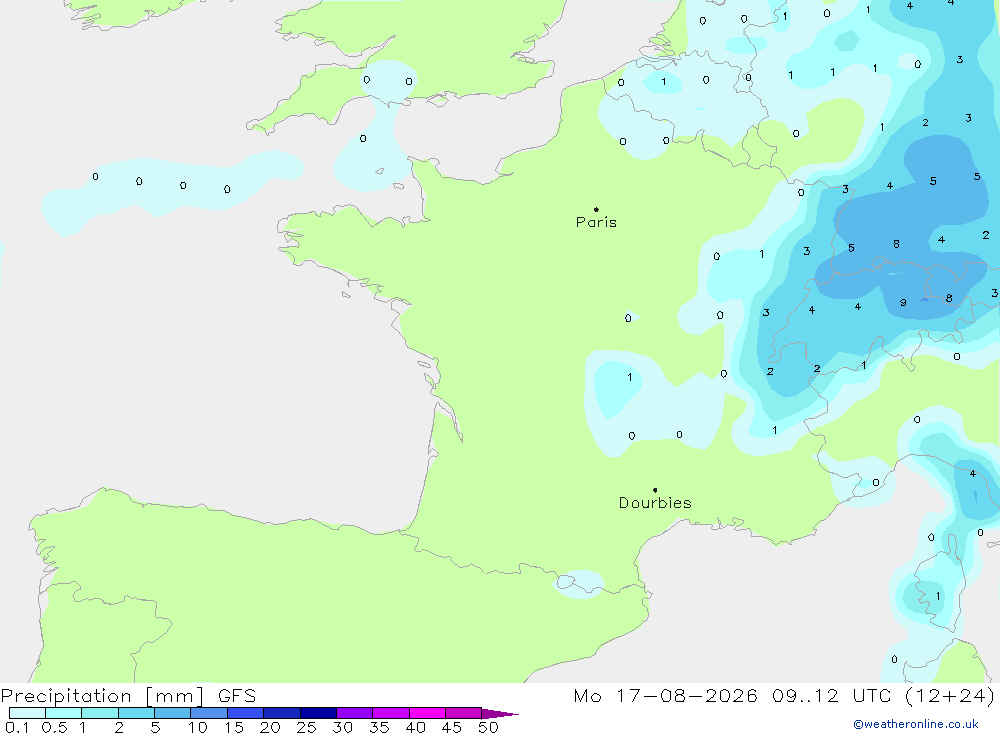
Task: Click the '09..12 UTC' time text
Action: pos(831,696)
